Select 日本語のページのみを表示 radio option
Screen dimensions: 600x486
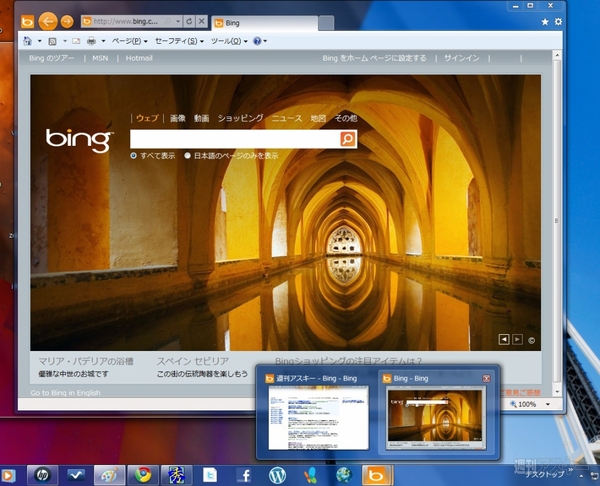pyautogui.click(x=187, y=155)
